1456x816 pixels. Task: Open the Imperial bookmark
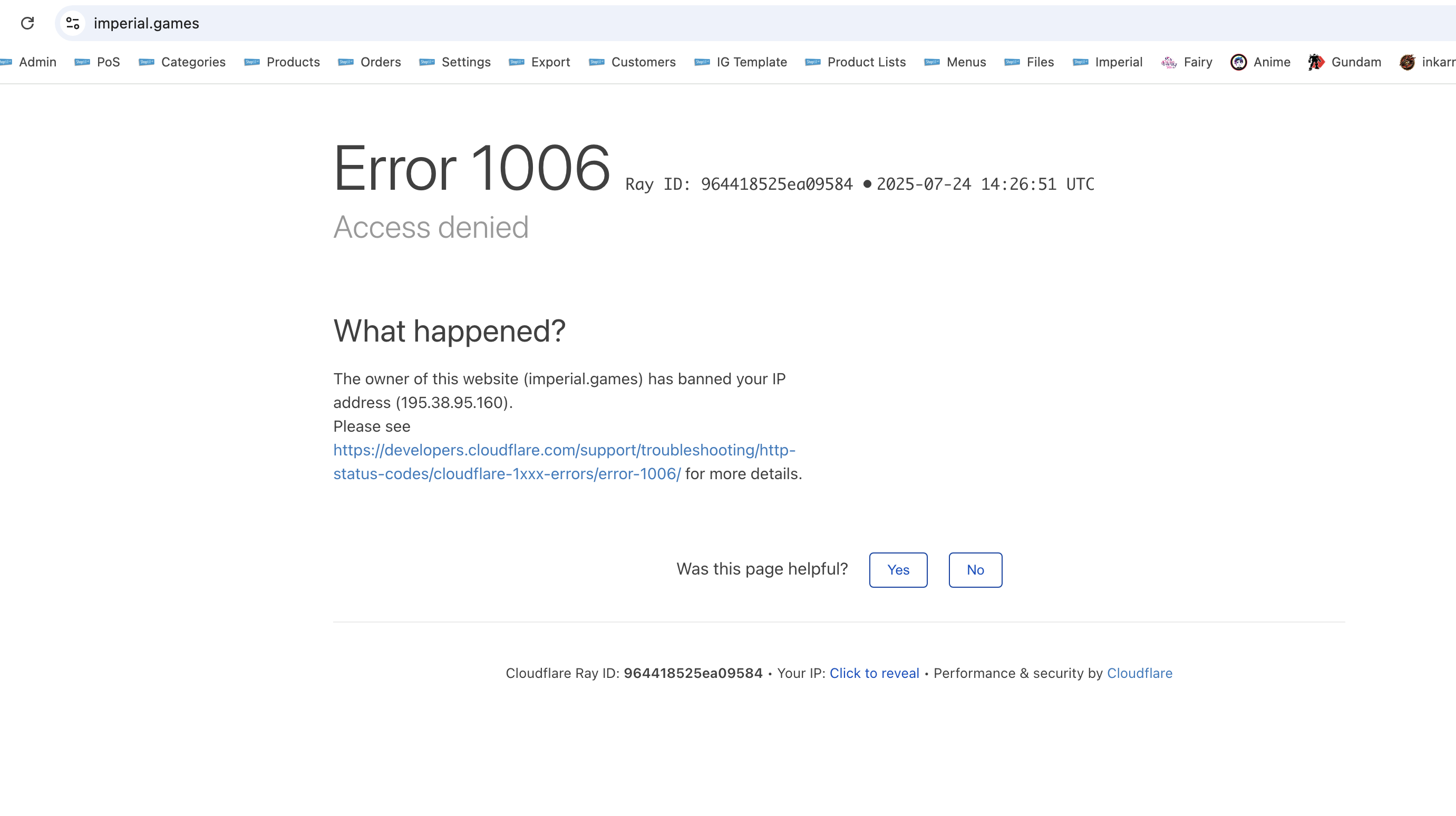click(x=1108, y=62)
